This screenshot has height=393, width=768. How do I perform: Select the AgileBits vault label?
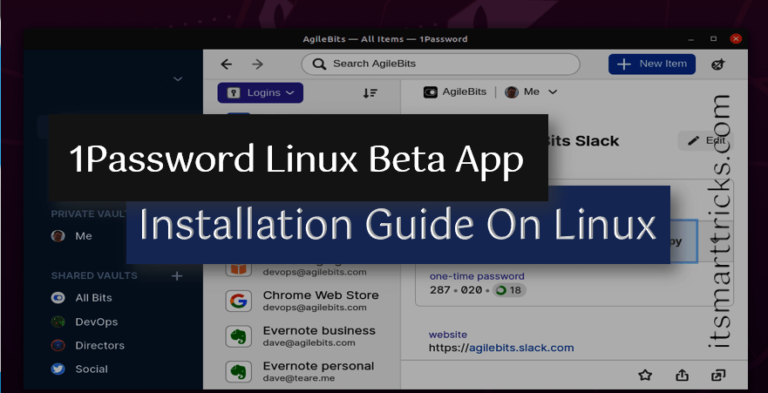point(464,92)
